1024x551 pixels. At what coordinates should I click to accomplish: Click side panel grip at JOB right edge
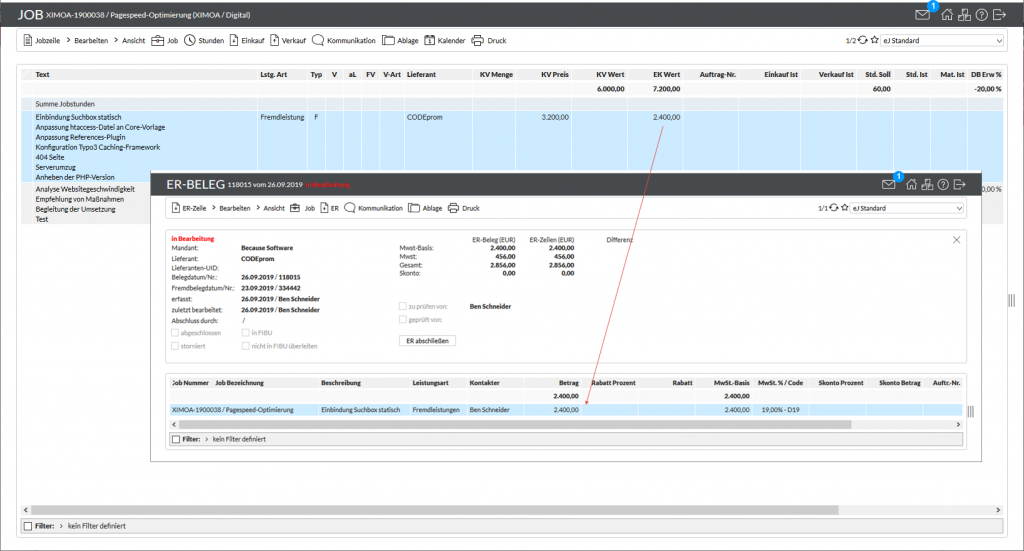(1012, 300)
